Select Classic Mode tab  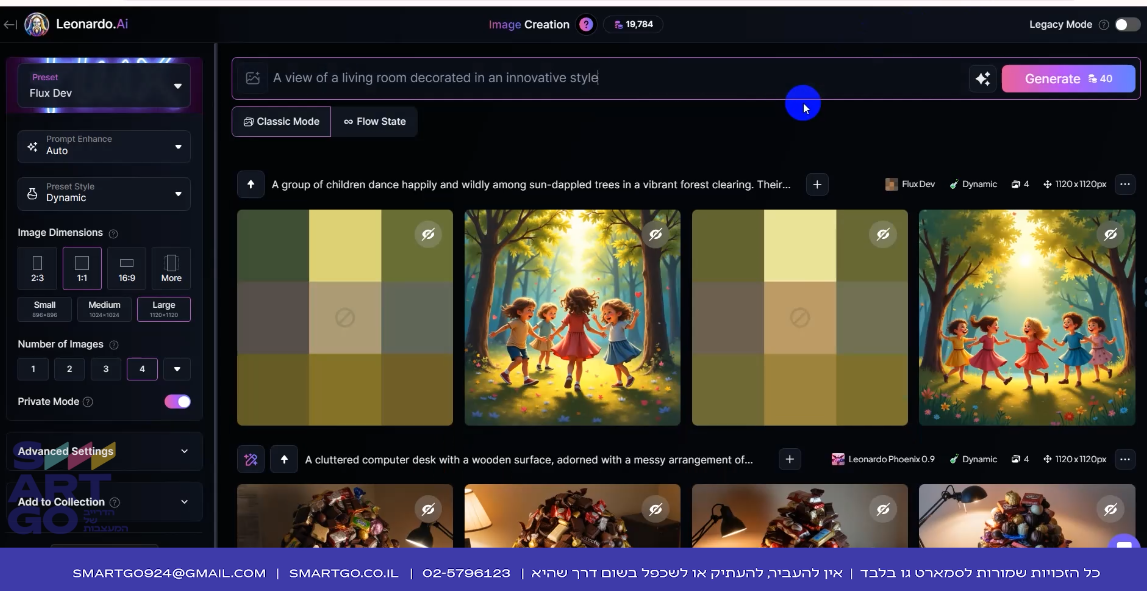point(281,121)
